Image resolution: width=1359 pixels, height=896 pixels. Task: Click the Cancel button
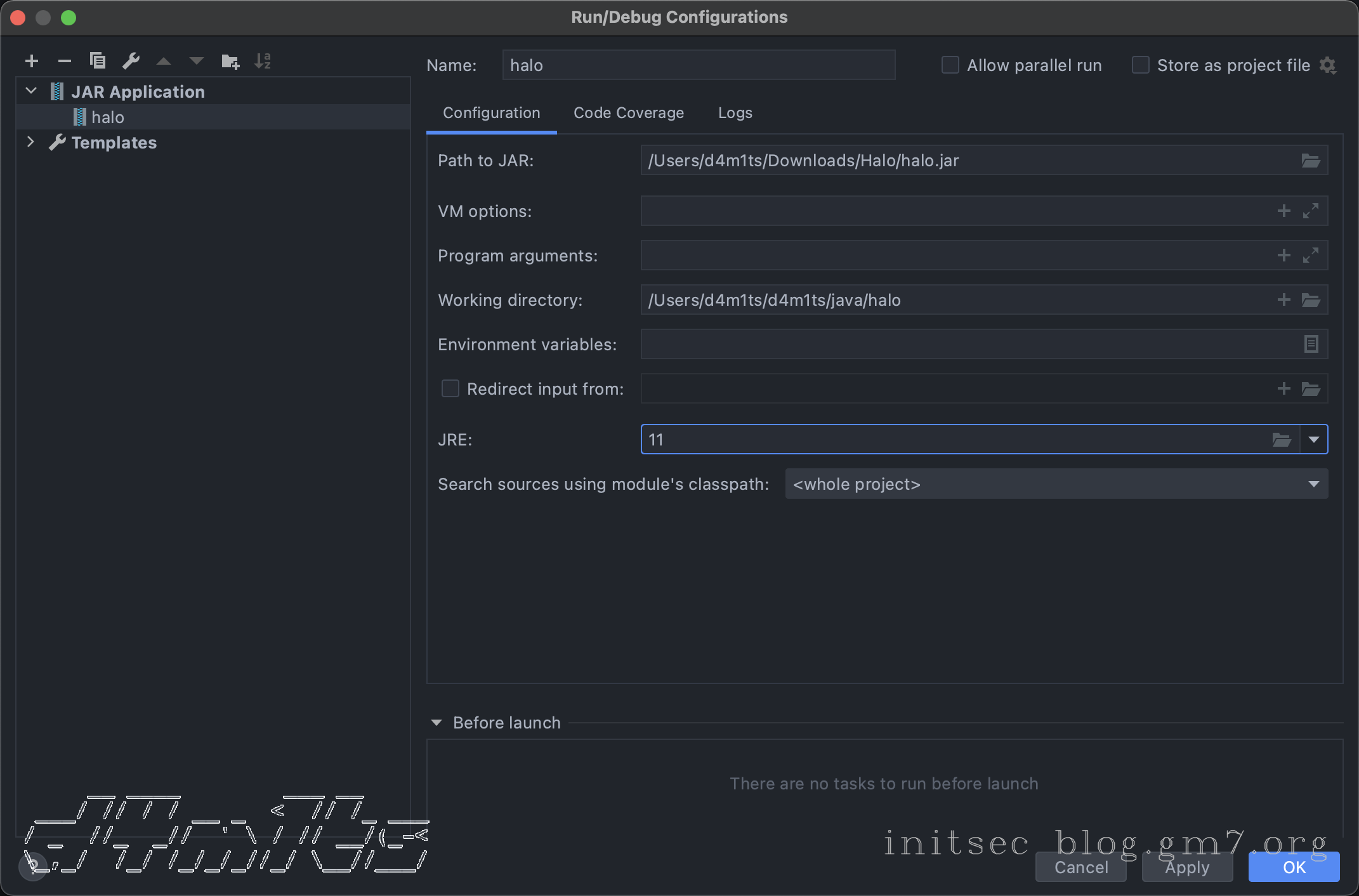1080,867
